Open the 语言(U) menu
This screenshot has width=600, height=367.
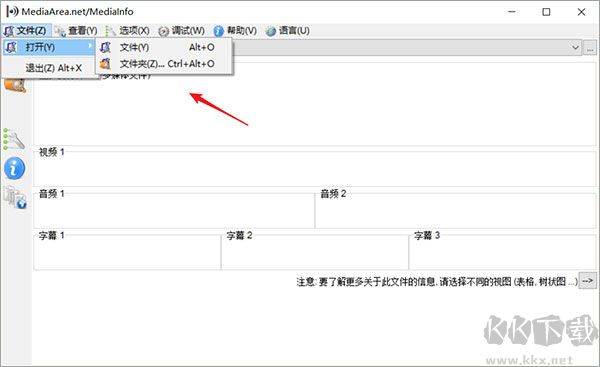[x=288, y=31]
